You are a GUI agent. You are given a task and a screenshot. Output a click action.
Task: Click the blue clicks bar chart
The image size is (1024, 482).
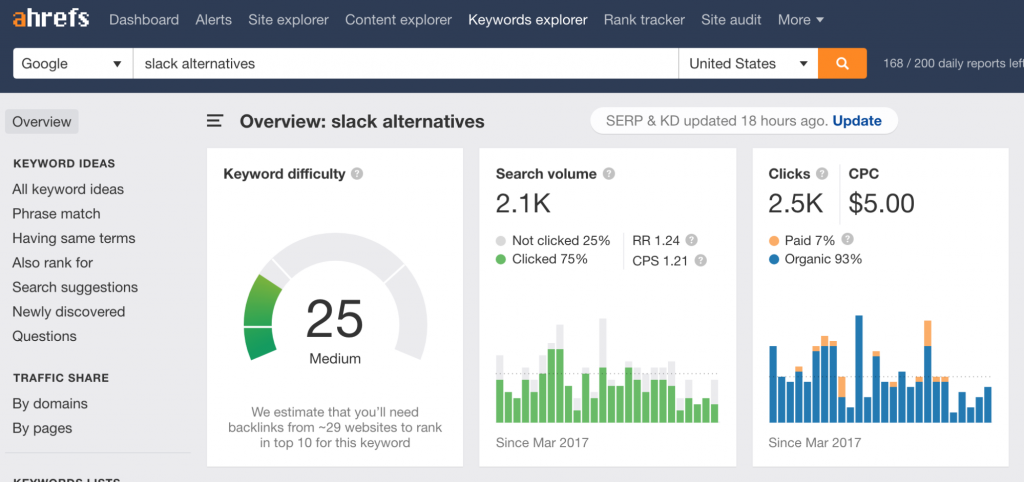coord(880,369)
